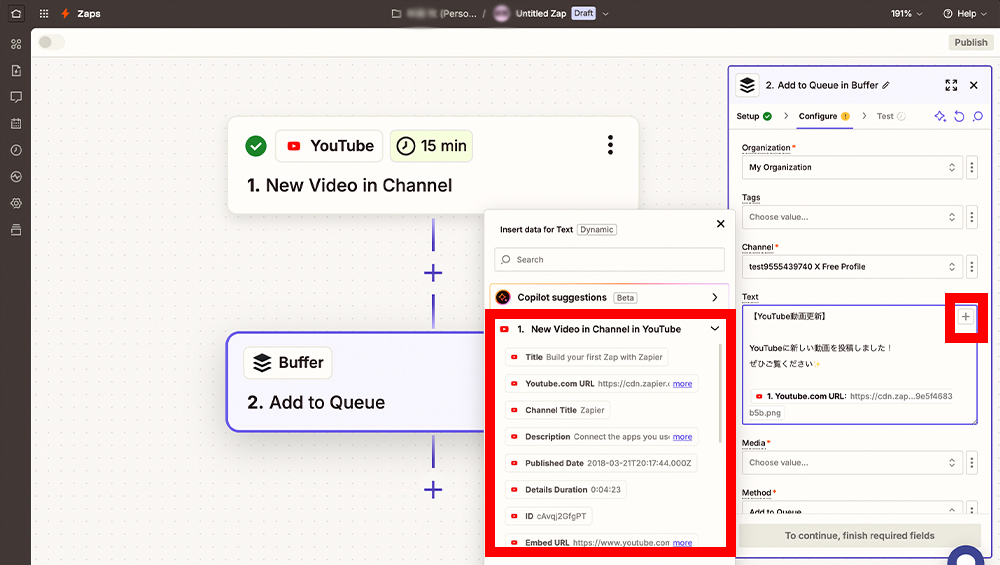Screen dimensions: 1000x565
Task: Open the Organization dropdown
Action: point(852,167)
